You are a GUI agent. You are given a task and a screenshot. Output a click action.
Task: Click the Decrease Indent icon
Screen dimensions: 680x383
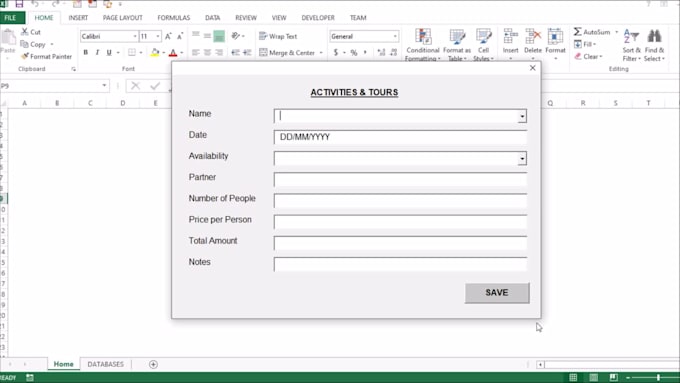coord(235,52)
